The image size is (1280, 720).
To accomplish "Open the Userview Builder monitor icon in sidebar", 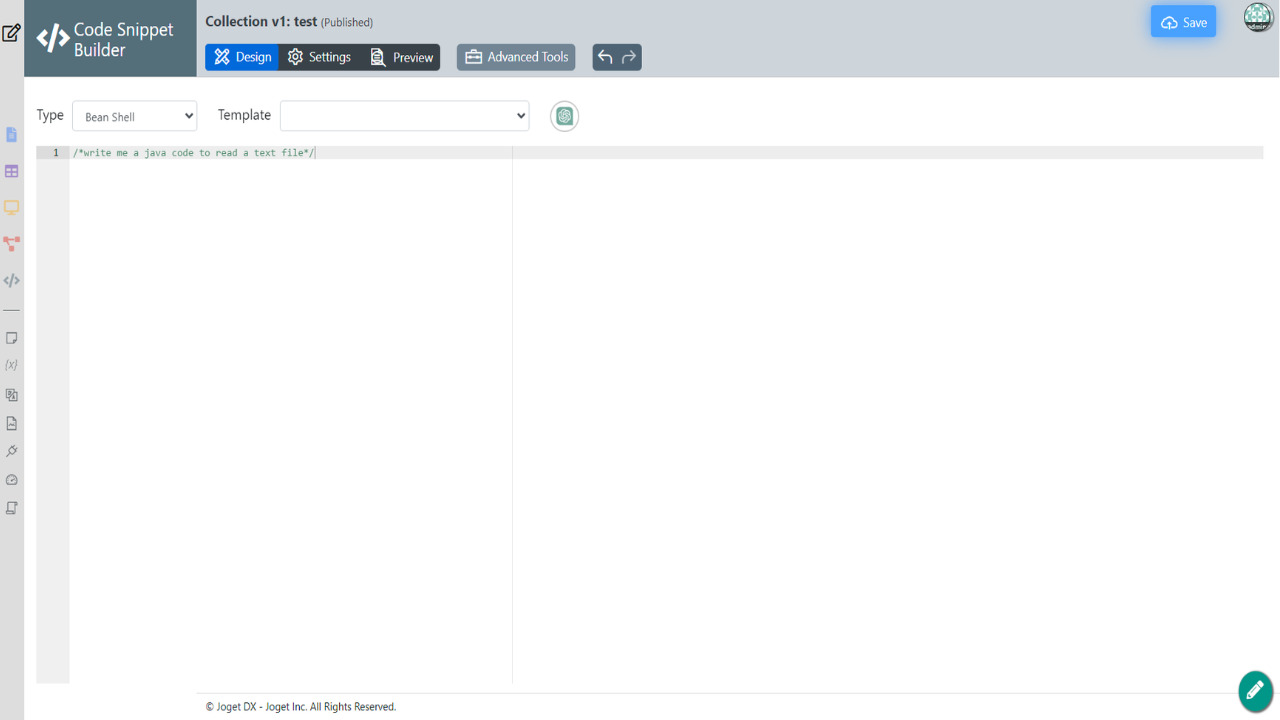I will coord(12,208).
